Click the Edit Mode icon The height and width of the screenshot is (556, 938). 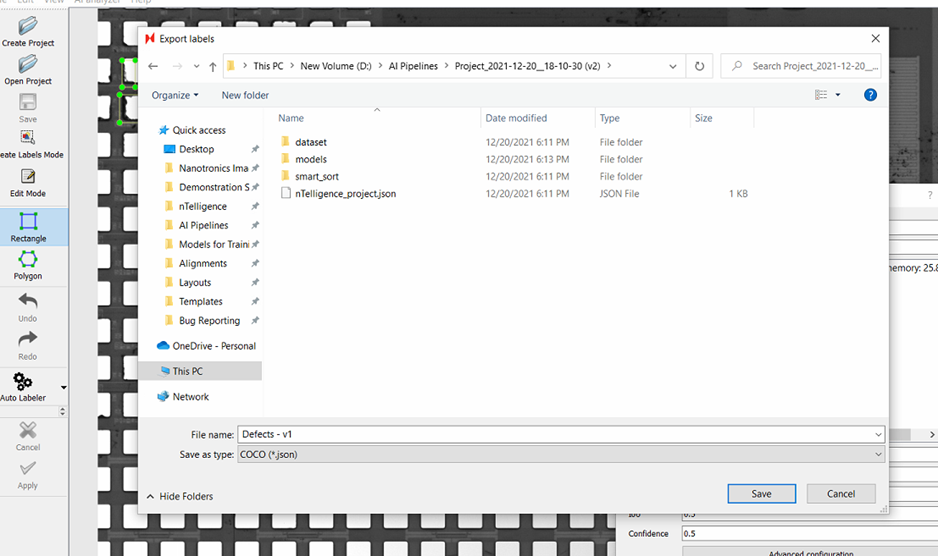pos(28,178)
